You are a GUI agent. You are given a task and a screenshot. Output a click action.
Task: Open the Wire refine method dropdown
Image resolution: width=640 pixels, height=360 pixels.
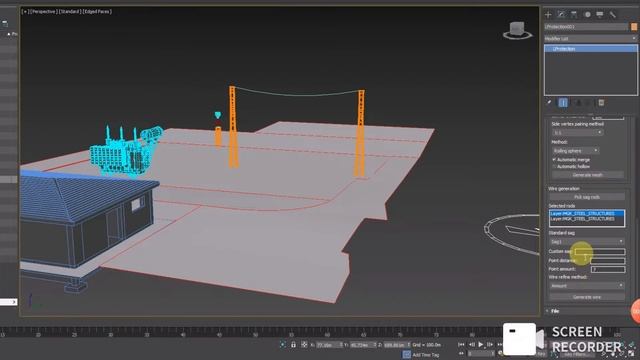[587, 286]
